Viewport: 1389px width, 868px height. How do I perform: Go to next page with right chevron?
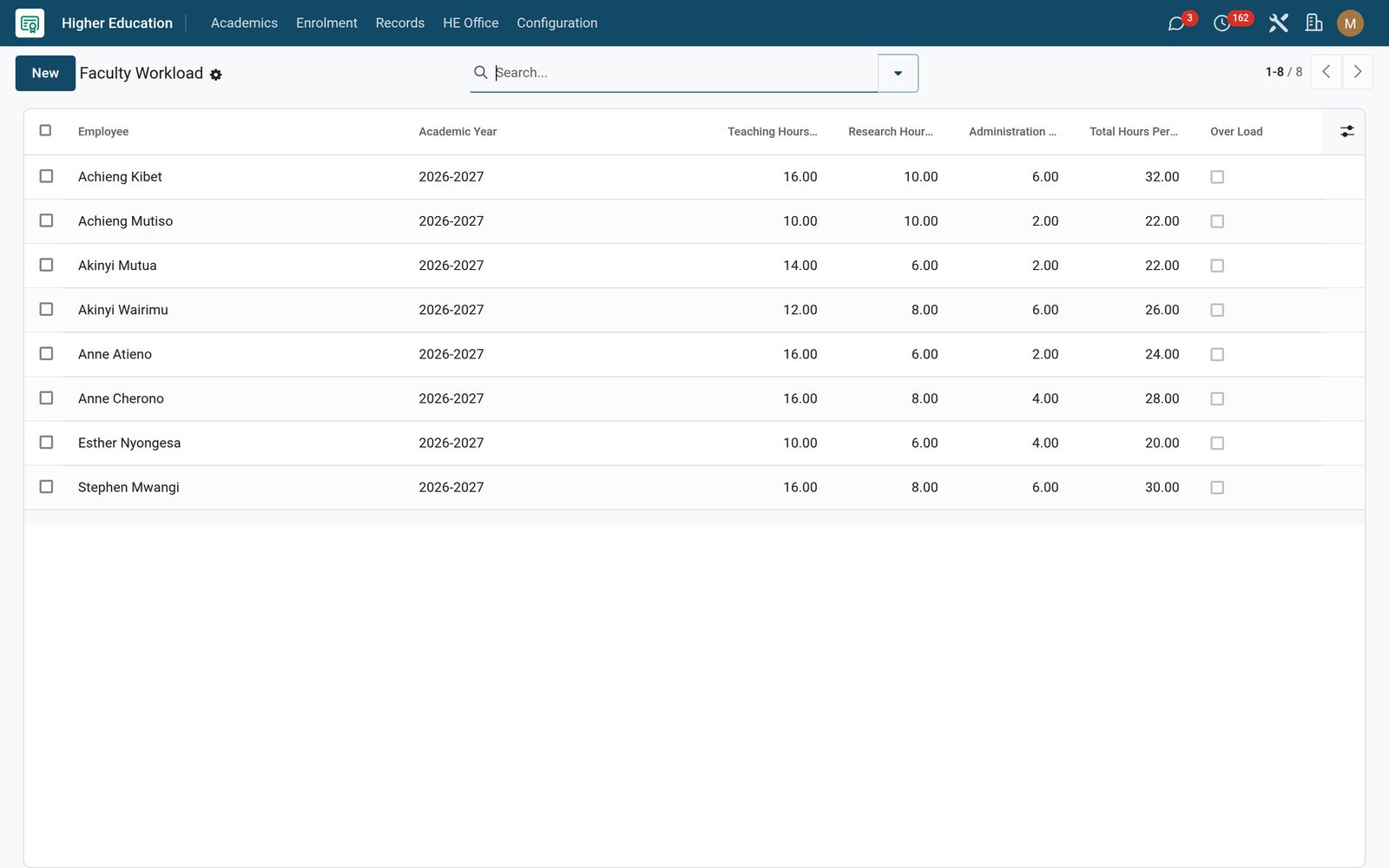[1358, 72]
